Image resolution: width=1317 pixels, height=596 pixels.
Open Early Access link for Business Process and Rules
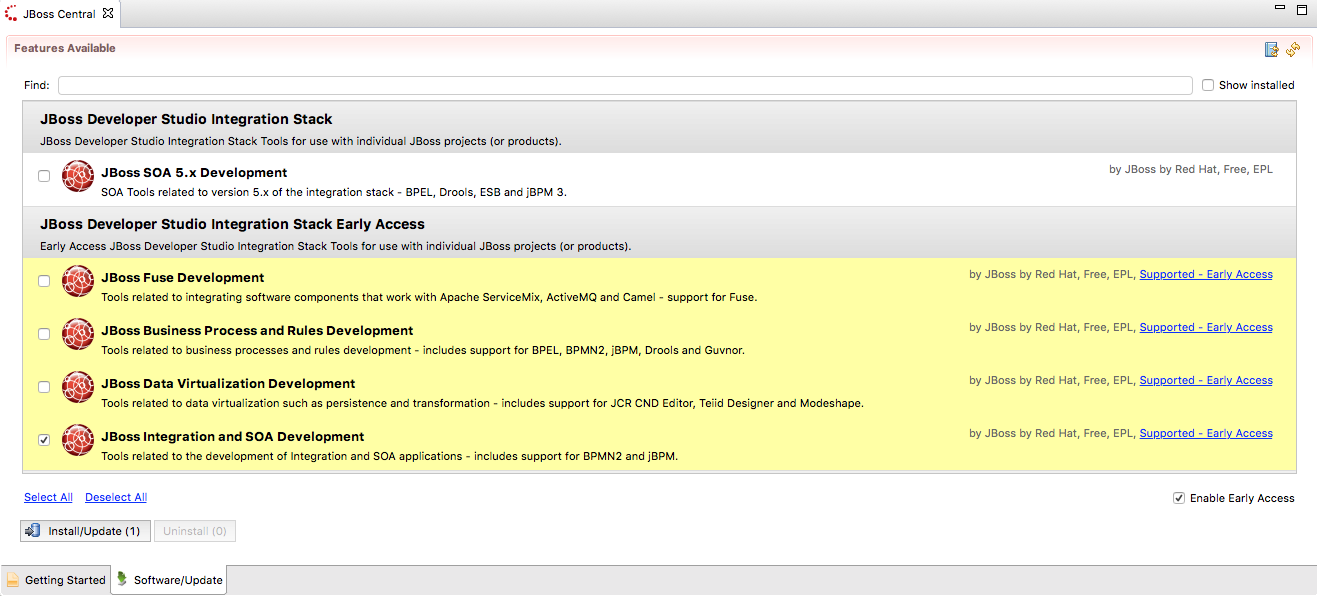1206,327
